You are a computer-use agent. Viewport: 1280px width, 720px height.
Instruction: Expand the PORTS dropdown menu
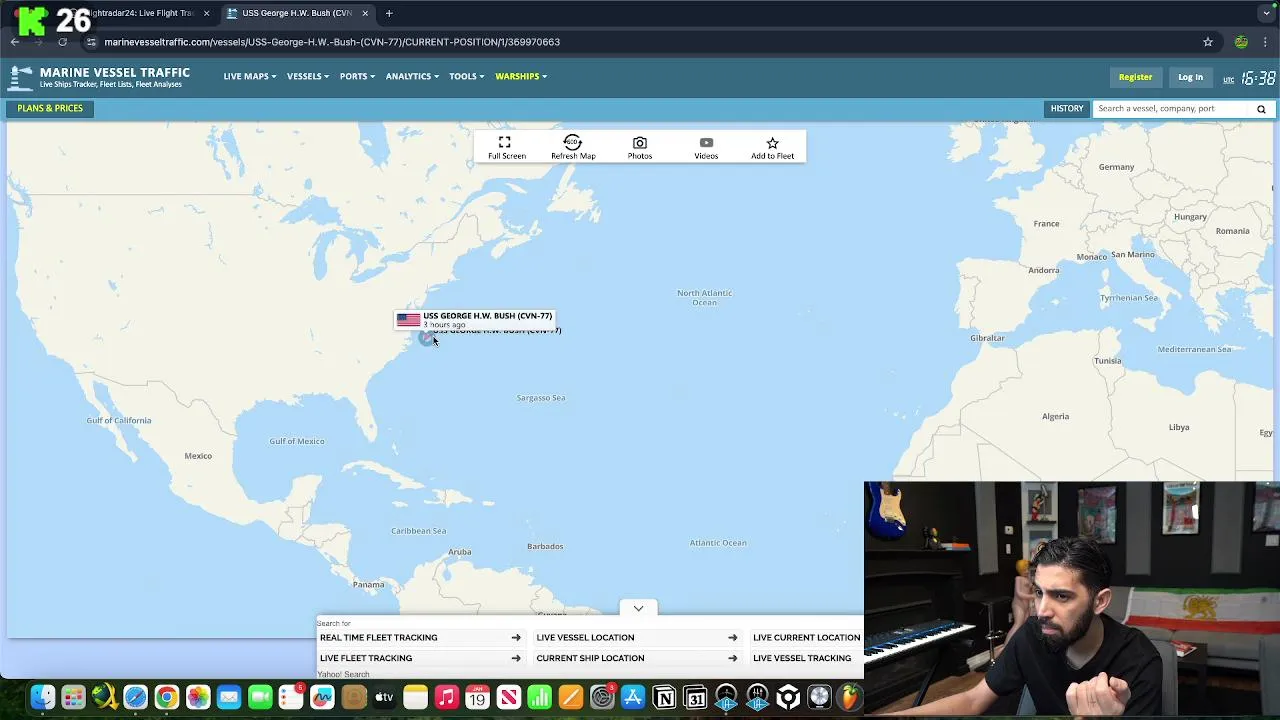click(x=357, y=76)
